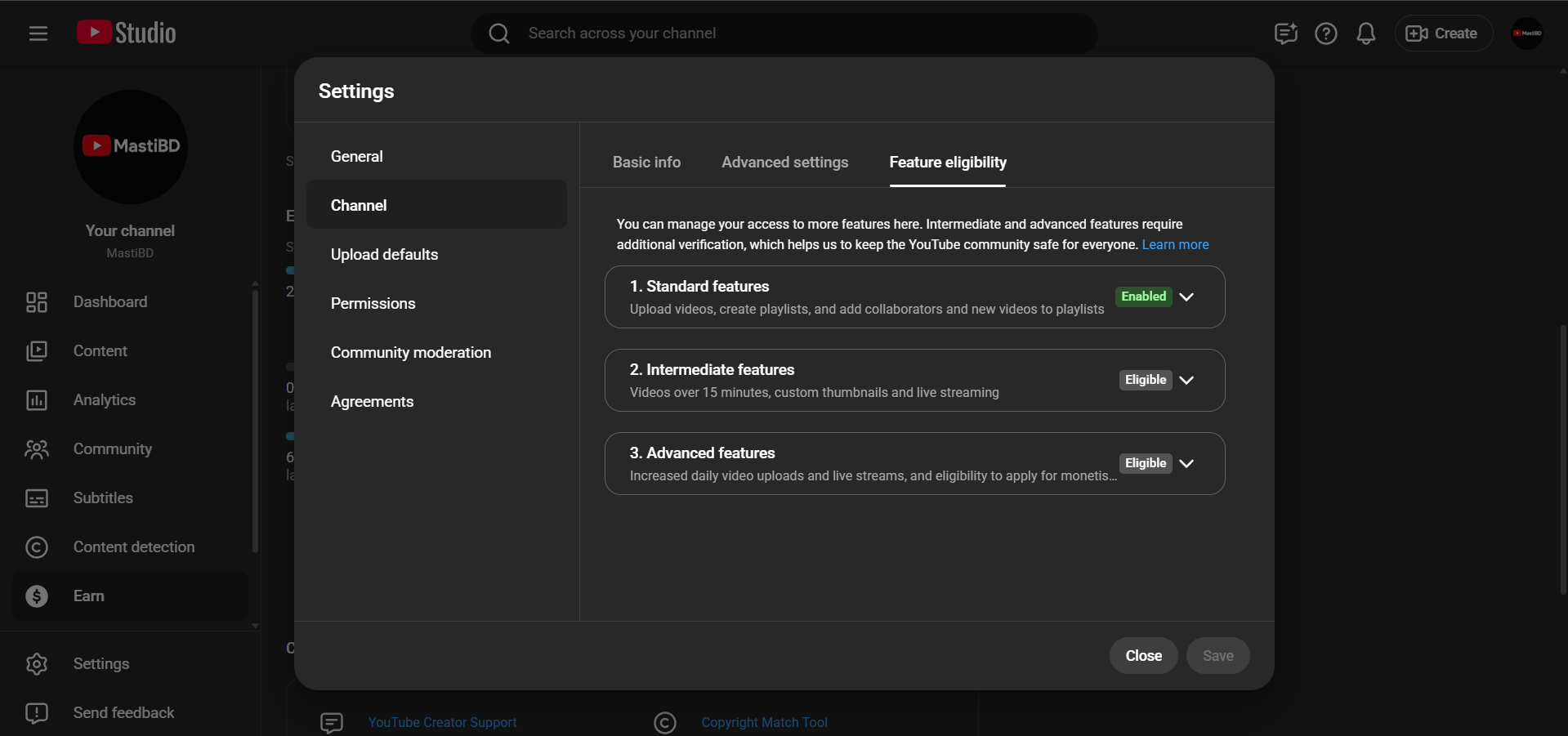1568x736 pixels.
Task: Open the account avatar menu
Action: 1526,33
